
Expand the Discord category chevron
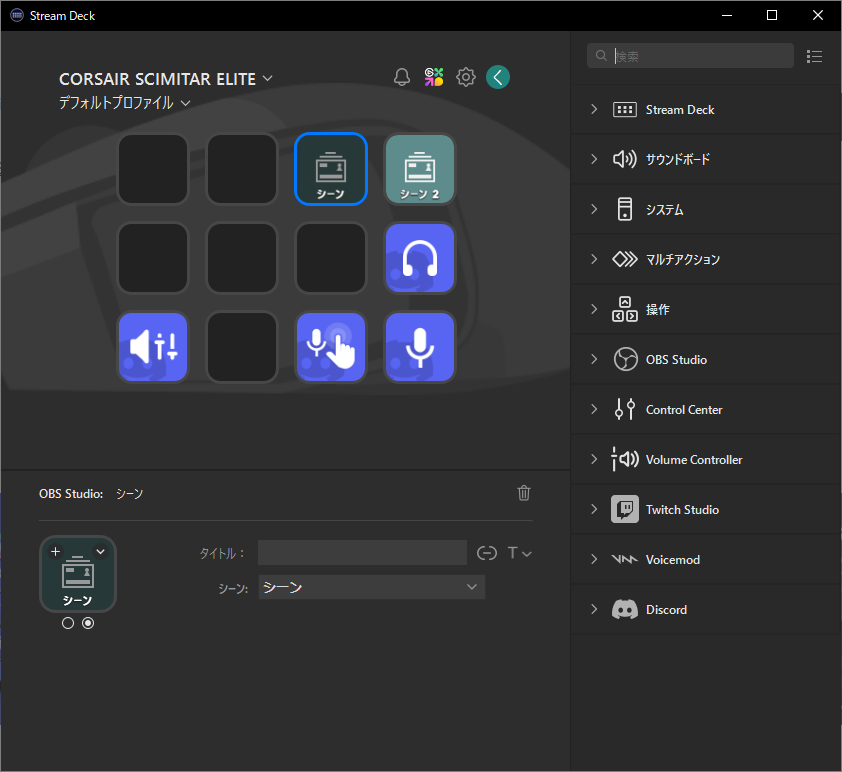594,609
